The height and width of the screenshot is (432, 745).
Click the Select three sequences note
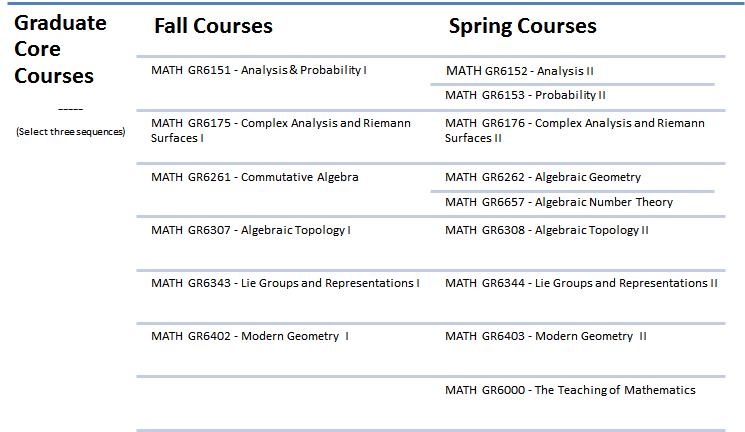pos(70,132)
